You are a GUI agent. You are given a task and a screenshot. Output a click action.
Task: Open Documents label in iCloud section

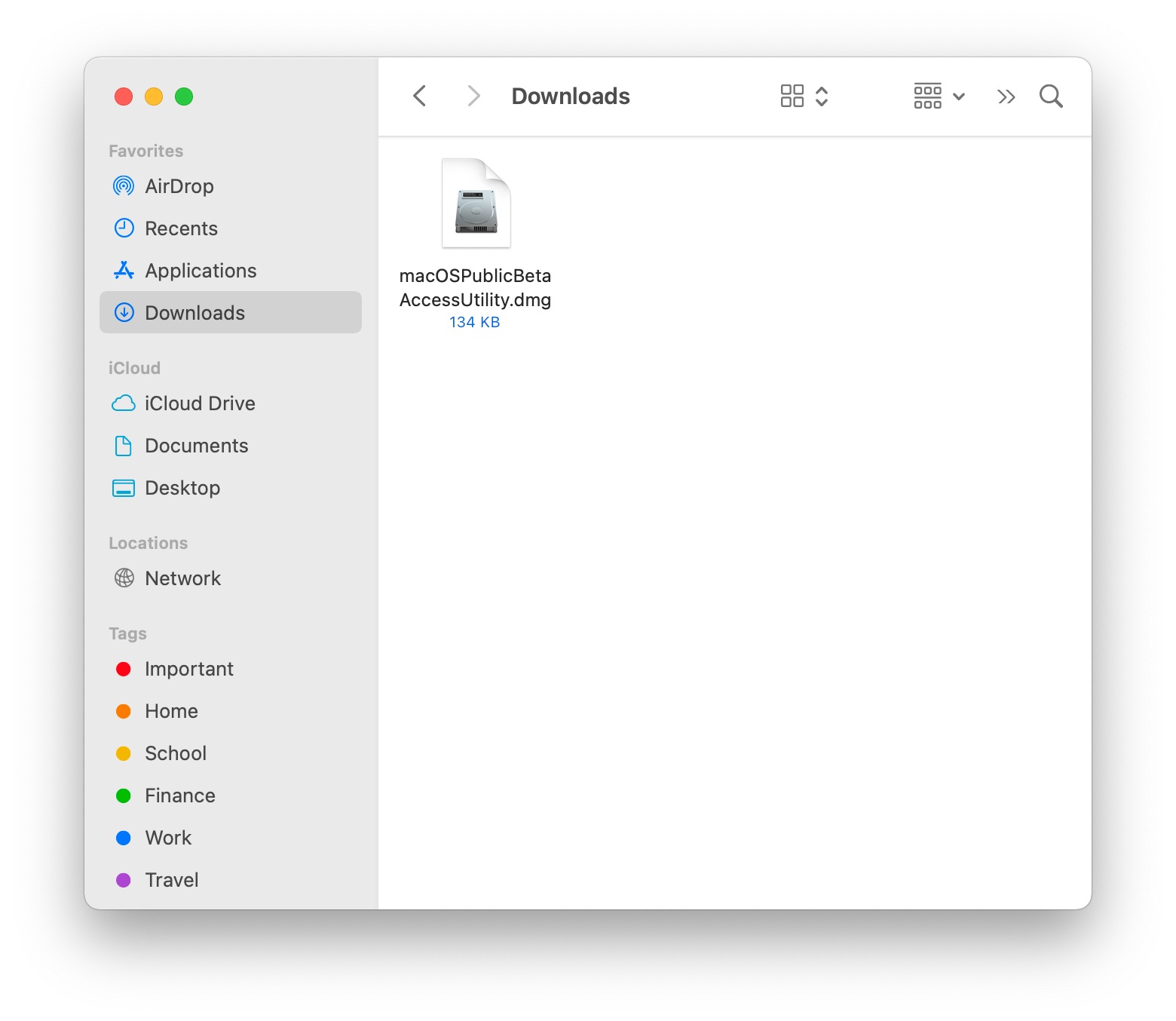(196, 446)
